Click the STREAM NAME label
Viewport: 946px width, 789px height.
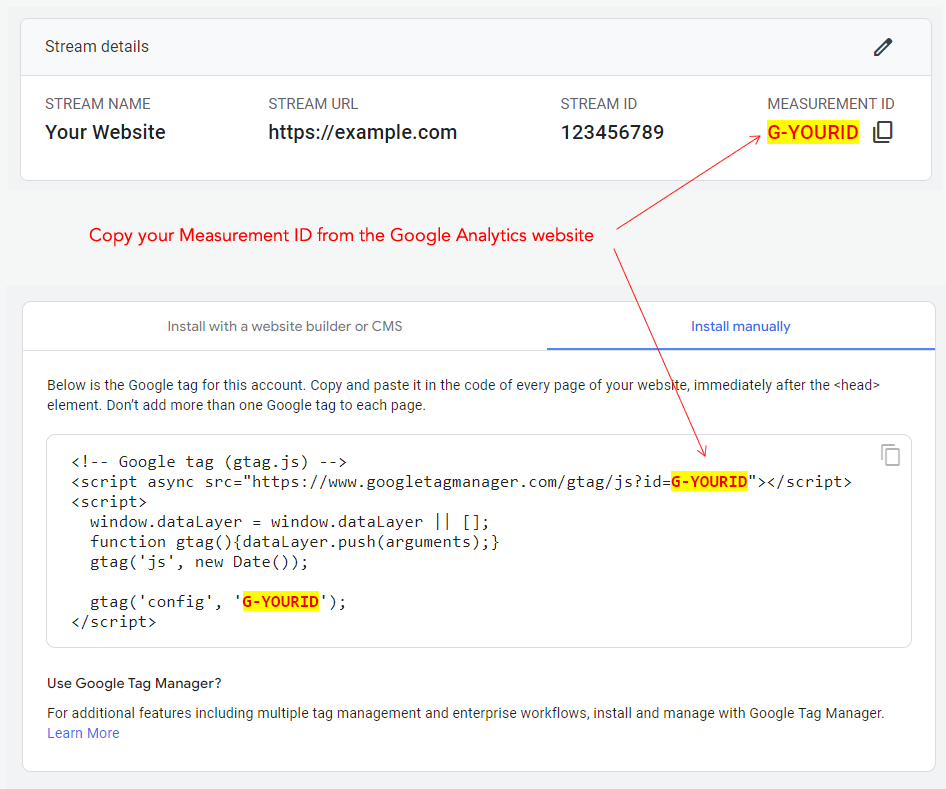[98, 104]
